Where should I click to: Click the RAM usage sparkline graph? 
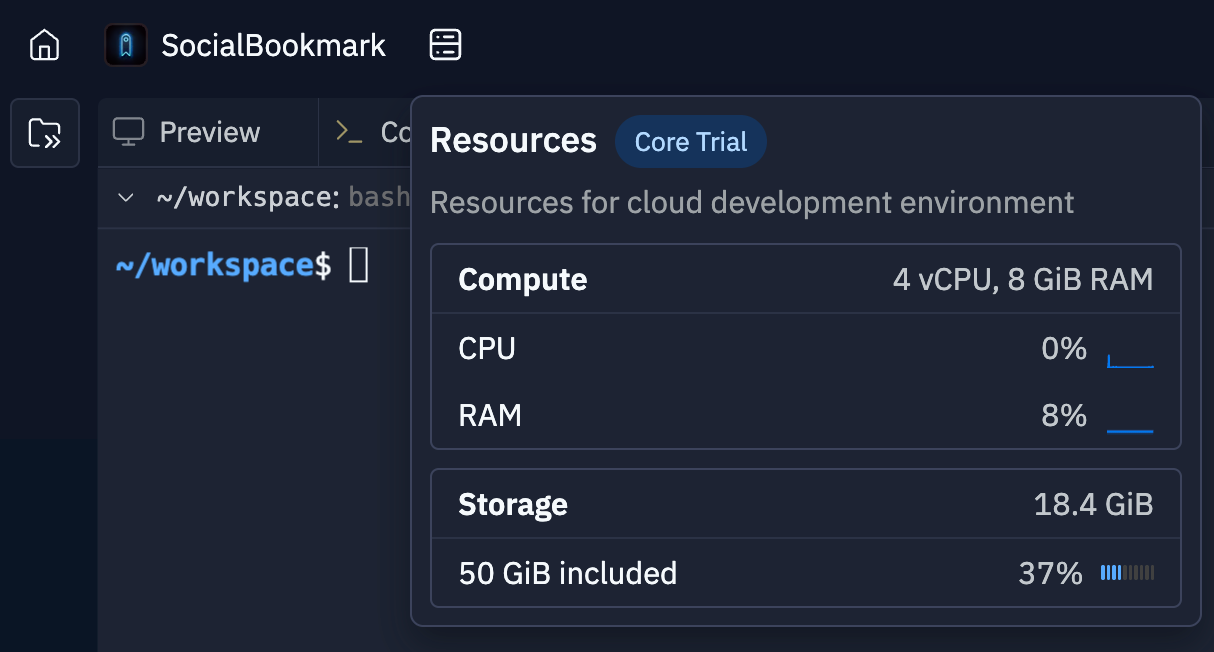[x=1130, y=426]
